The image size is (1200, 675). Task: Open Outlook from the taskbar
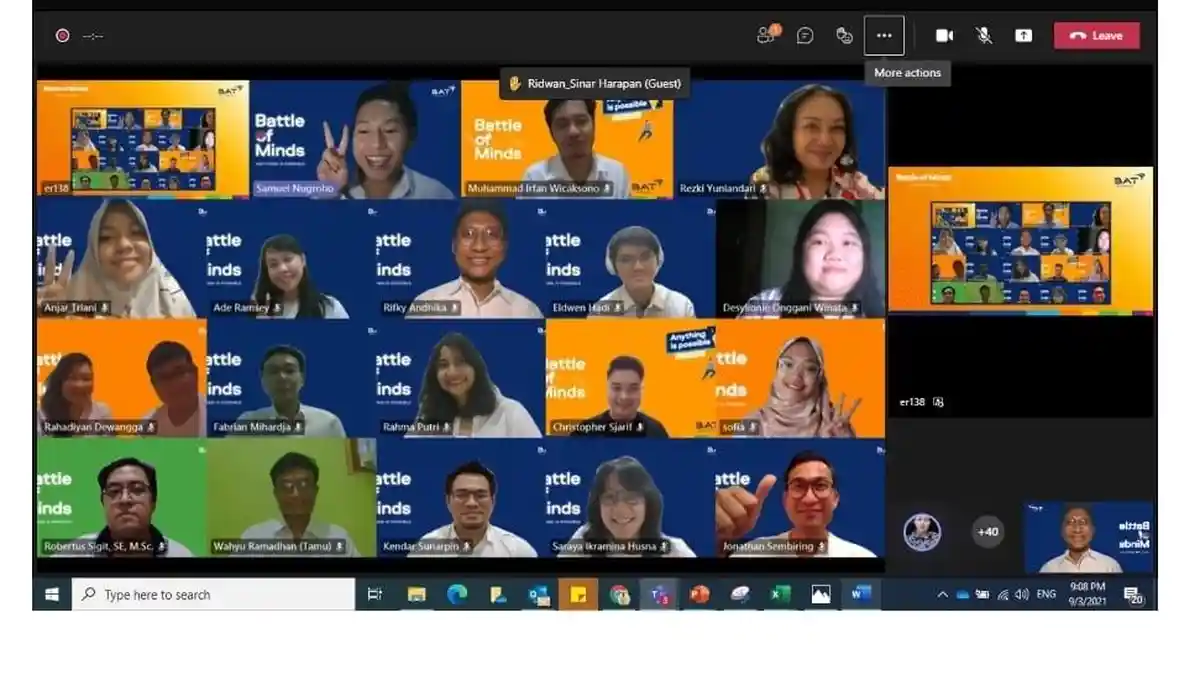(x=538, y=594)
